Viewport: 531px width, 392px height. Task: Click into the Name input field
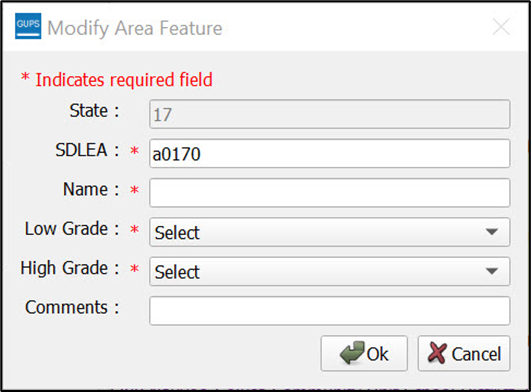330,193
